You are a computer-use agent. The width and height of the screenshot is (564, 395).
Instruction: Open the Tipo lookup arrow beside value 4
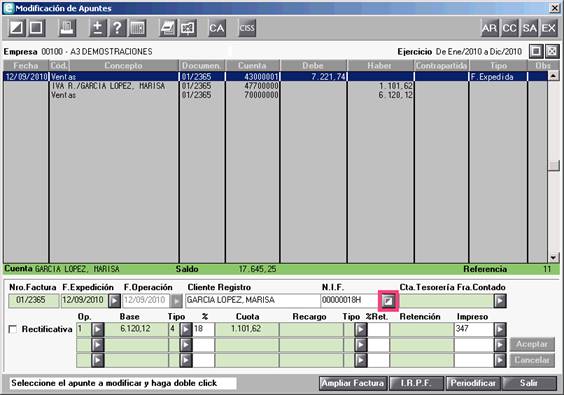[x=186, y=329]
